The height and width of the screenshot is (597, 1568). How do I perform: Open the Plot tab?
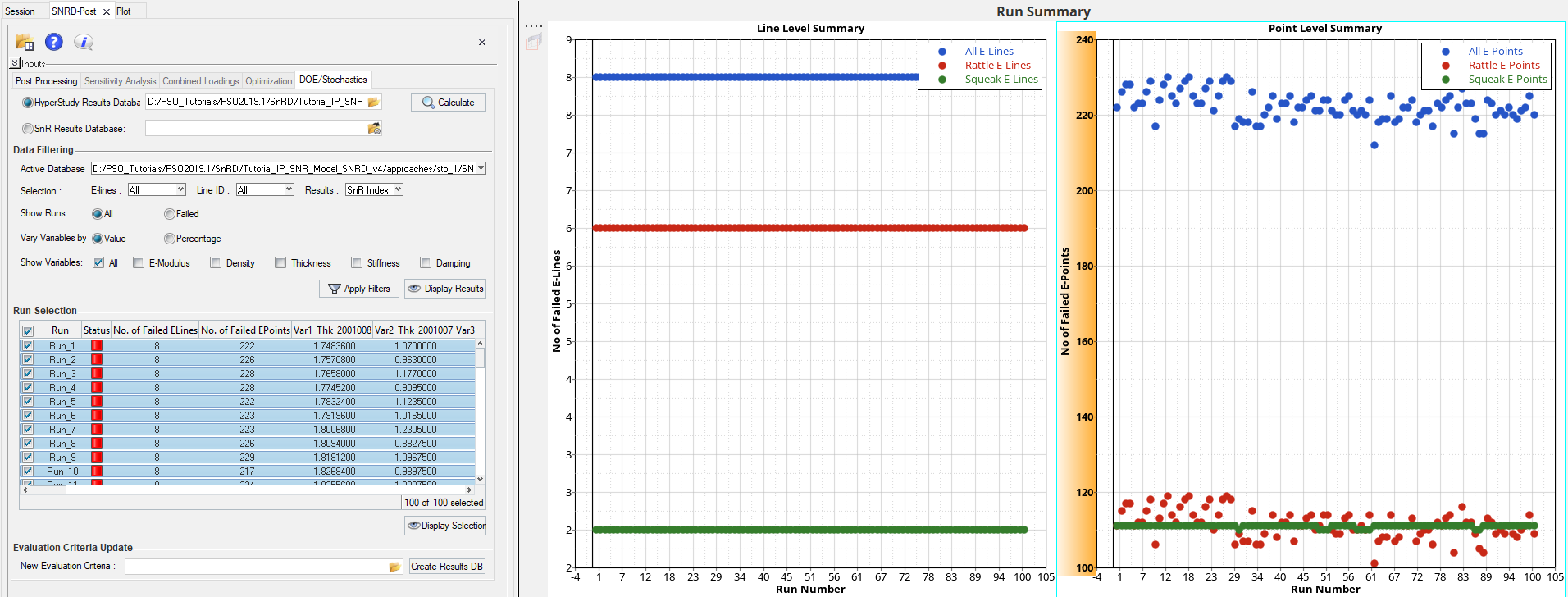tap(123, 11)
